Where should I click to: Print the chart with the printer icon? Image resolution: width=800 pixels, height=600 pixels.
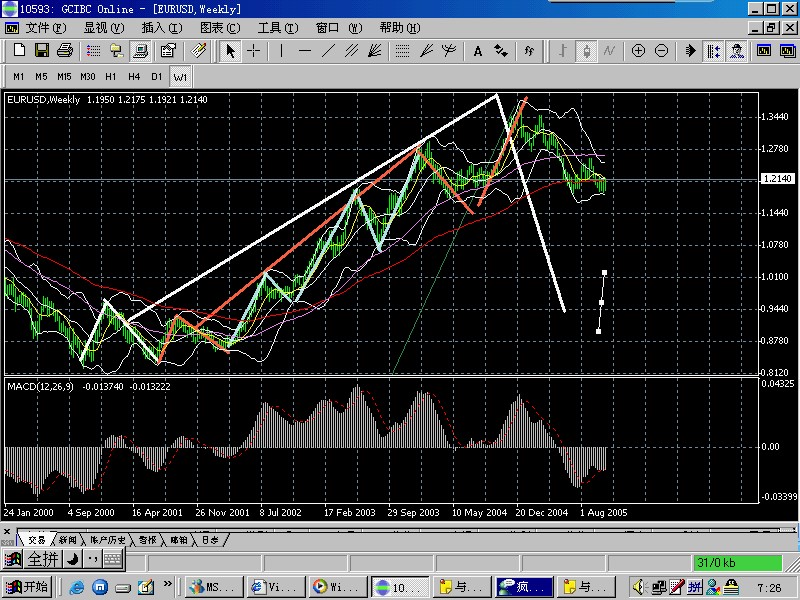point(65,51)
